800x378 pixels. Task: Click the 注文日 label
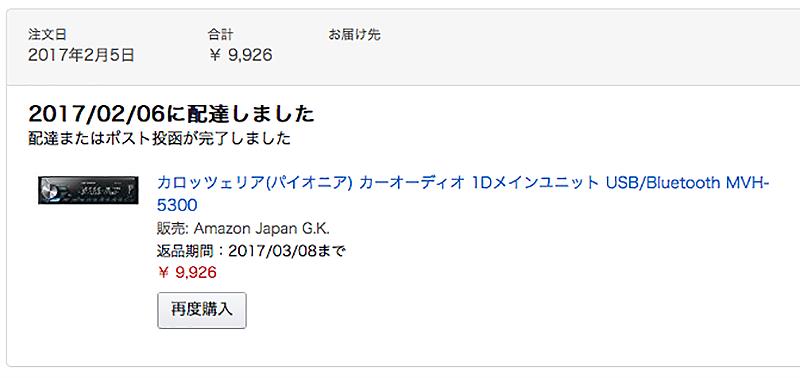pyautogui.click(x=47, y=35)
